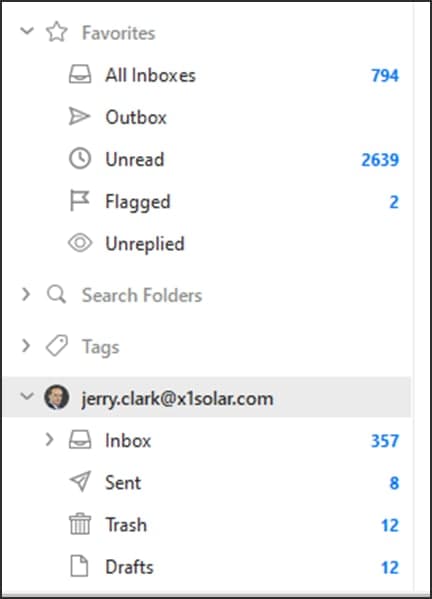This screenshot has width=432, height=599.
Task: Expand the Search Folders chevron
Action: point(26,294)
